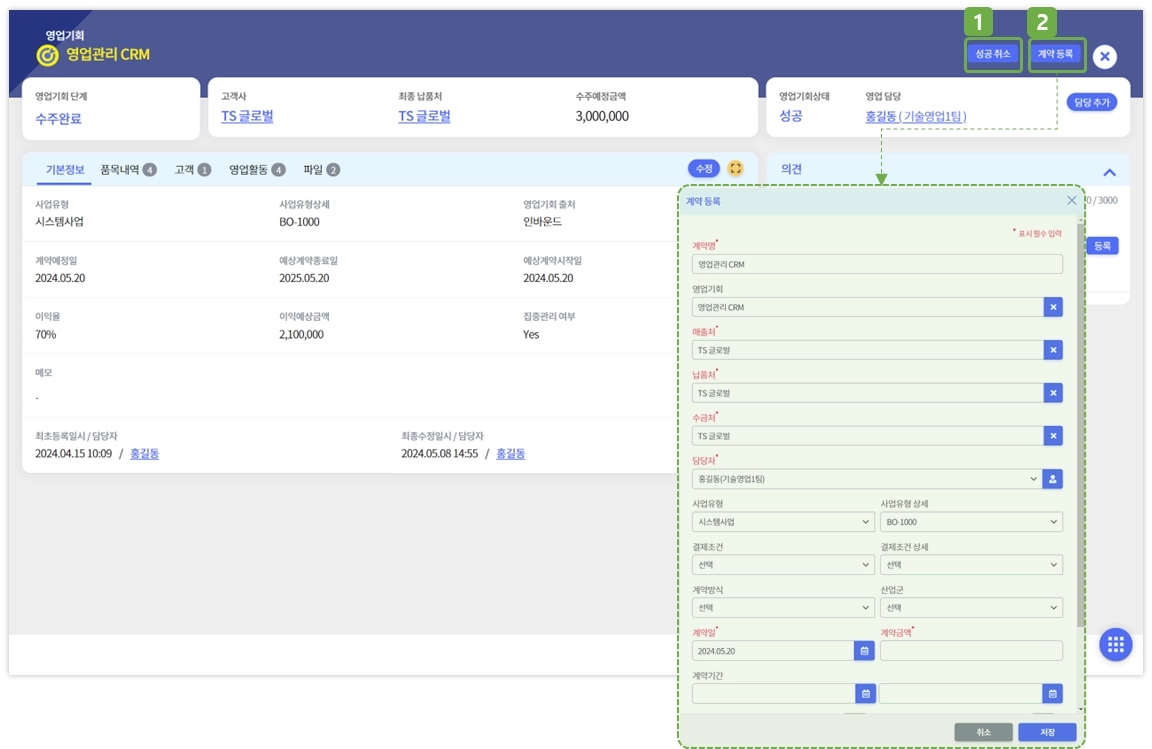Open the 사업유형 상세 dropdown showing BO-1000

coord(971,522)
